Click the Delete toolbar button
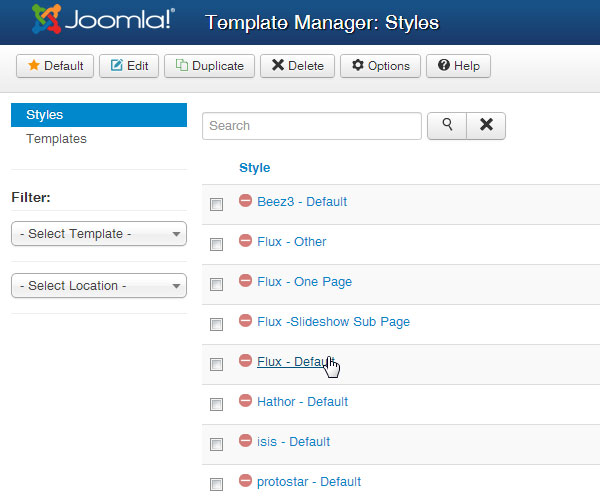Viewport: 600px width, 502px height. point(297,66)
